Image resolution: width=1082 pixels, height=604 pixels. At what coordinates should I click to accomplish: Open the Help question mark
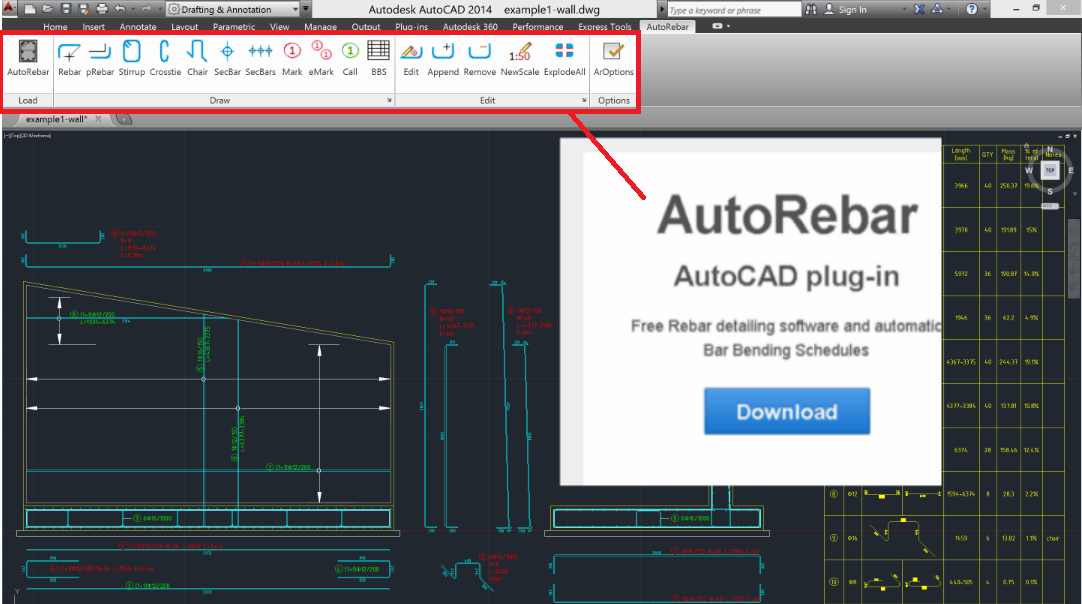click(x=972, y=9)
